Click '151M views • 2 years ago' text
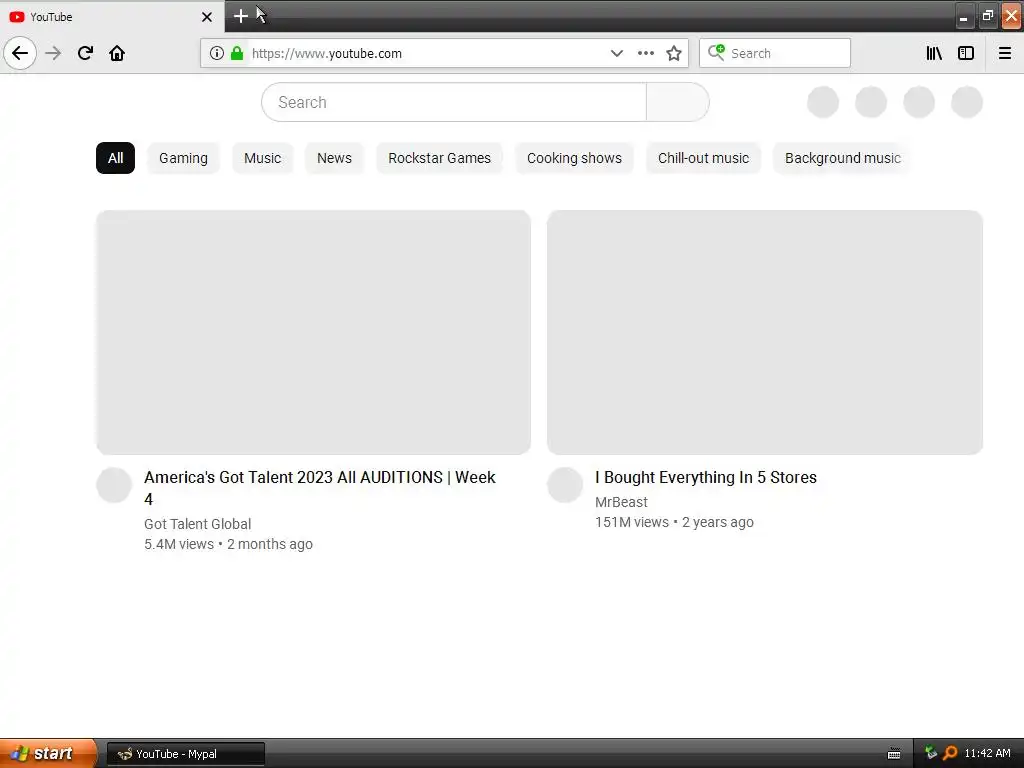Viewport: 1024px width, 768px height. click(x=675, y=522)
